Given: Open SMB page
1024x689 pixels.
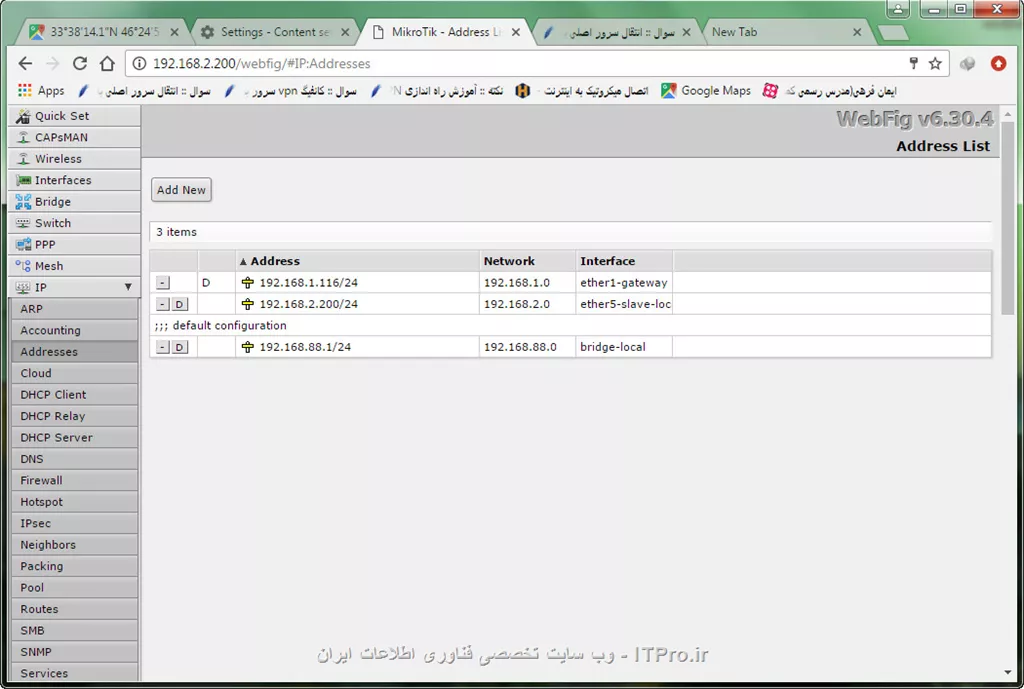Looking at the screenshot, I should click(74, 630).
